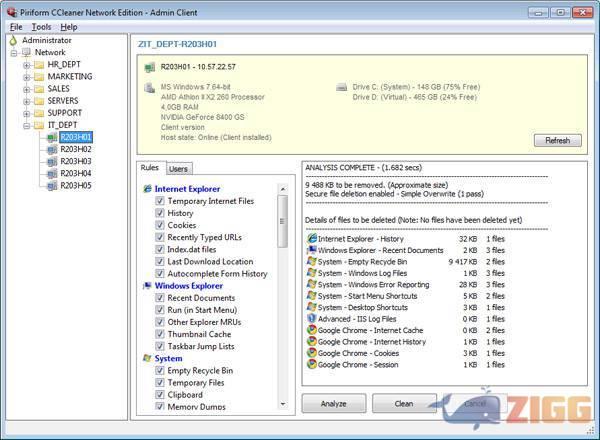600x440 pixels.
Task: Collapse the Network tree node
Action: [x=14, y=53]
